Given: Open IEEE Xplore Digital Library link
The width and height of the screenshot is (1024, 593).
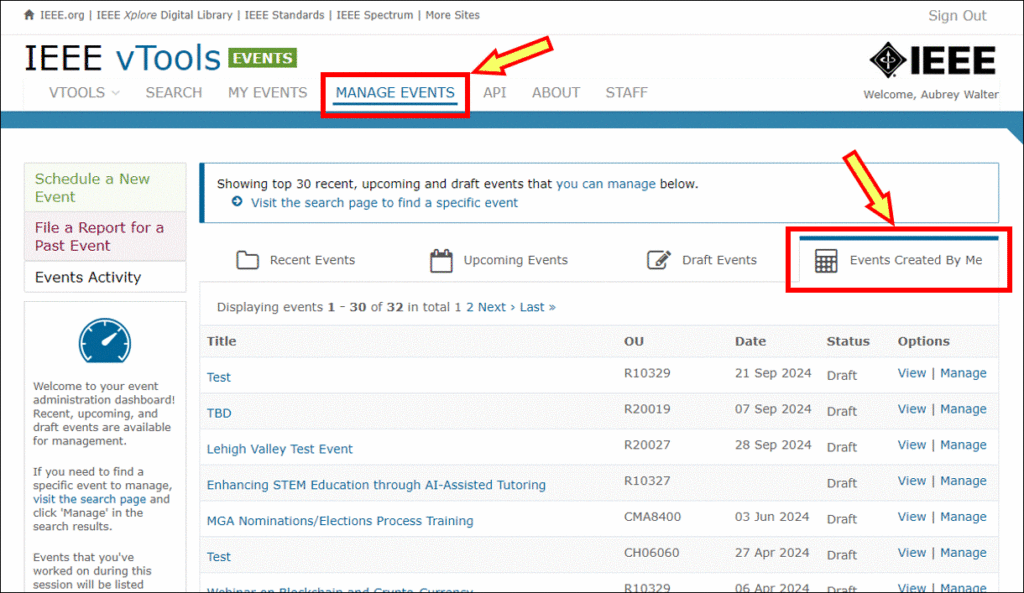Looking at the screenshot, I should tap(165, 15).
